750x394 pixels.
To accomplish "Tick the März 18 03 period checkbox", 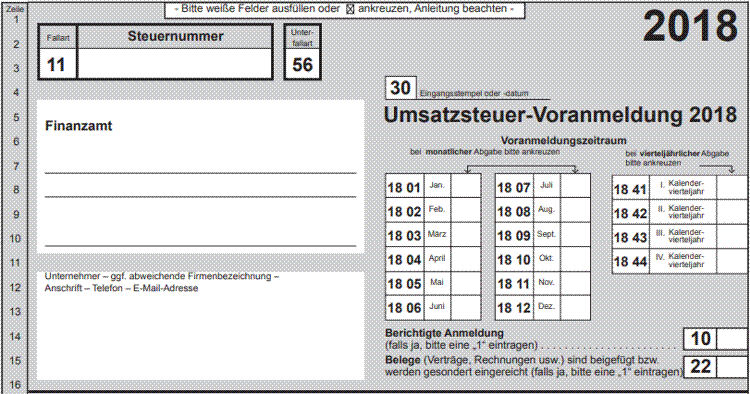I will 466,235.
